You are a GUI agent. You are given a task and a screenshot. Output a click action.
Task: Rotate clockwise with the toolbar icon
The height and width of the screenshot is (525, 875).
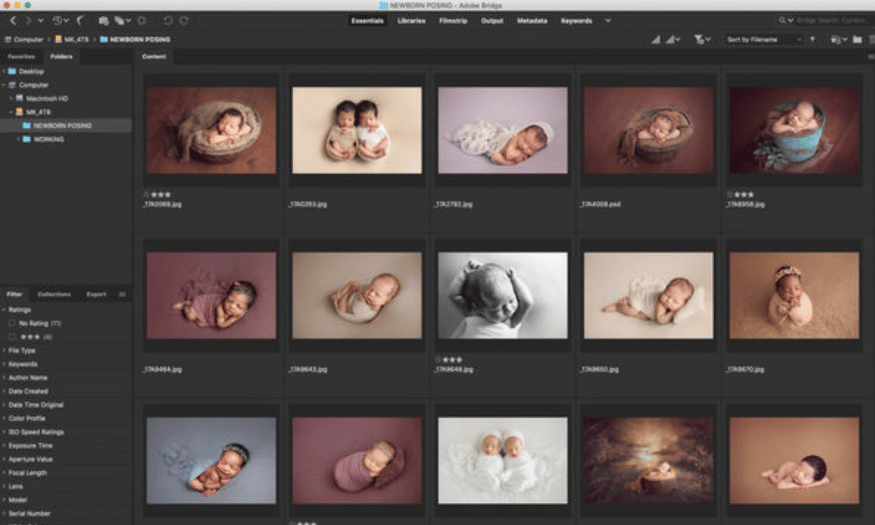(x=184, y=21)
